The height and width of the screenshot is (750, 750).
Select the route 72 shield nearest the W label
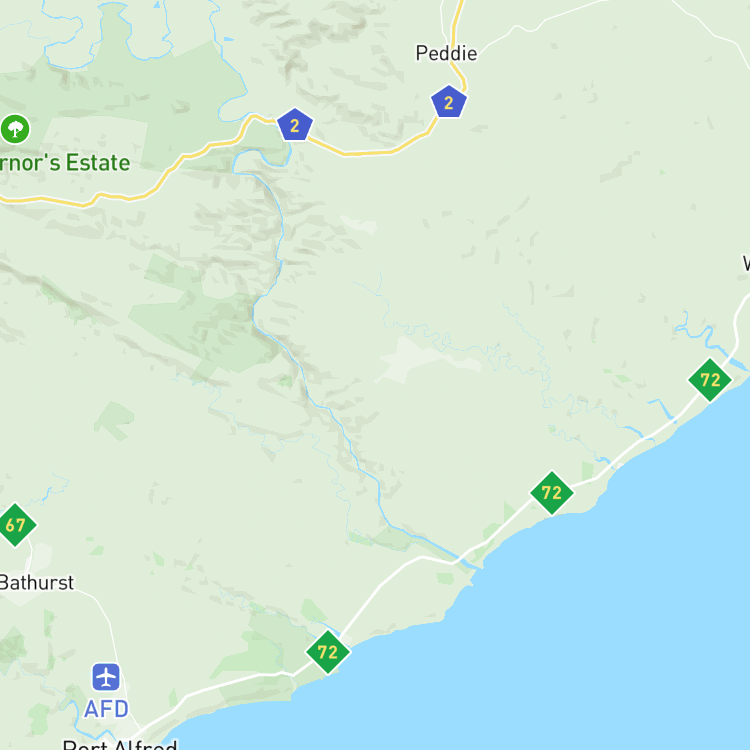tap(710, 380)
